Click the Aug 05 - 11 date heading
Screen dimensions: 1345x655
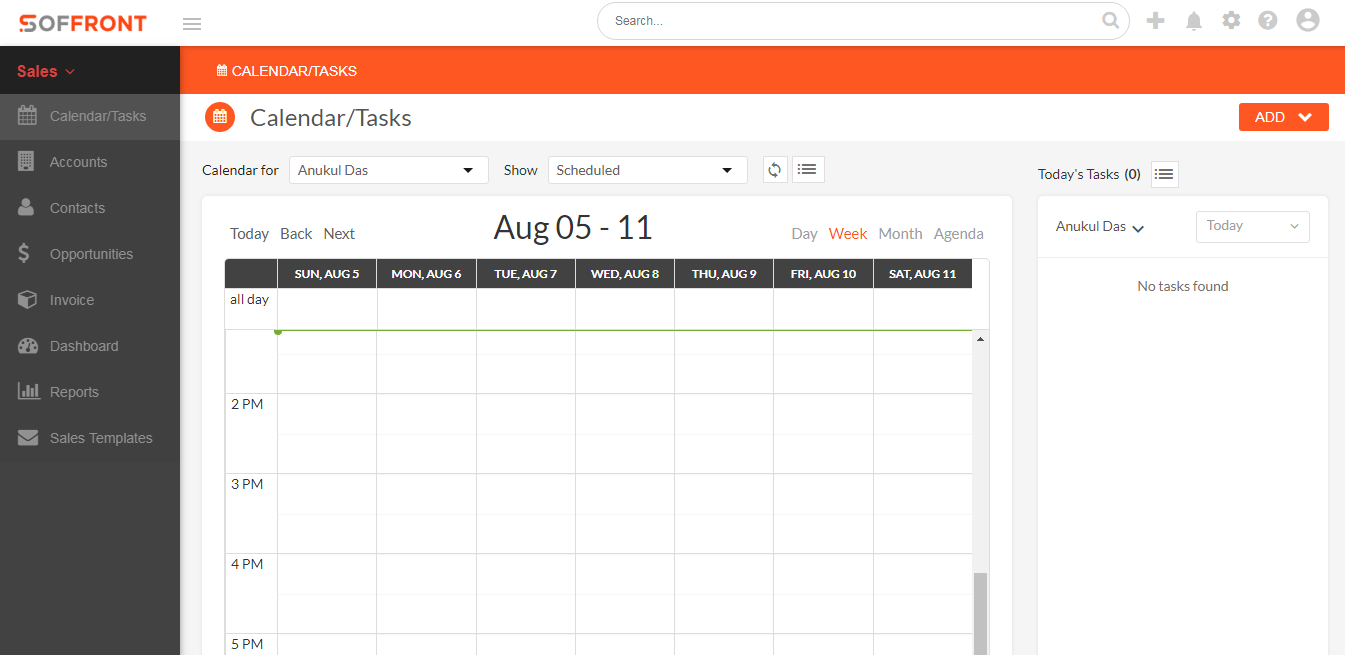pos(573,228)
